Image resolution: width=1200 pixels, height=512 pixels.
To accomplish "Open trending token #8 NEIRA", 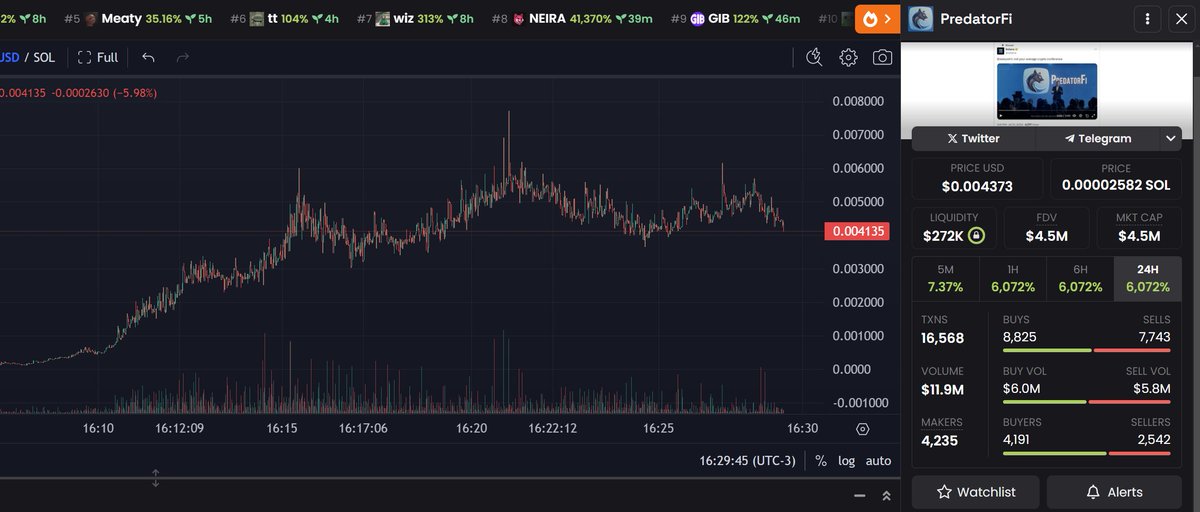I will pyautogui.click(x=572, y=19).
